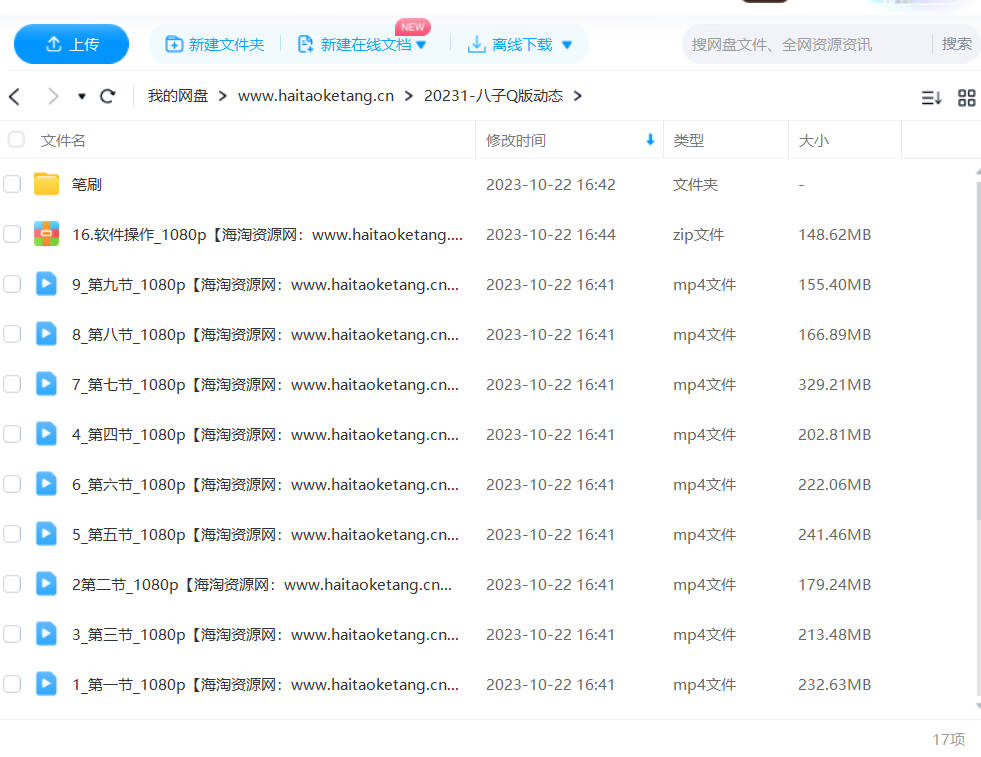Open www.haitaoketang.cn in the breadcrumb

click(x=316, y=96)
